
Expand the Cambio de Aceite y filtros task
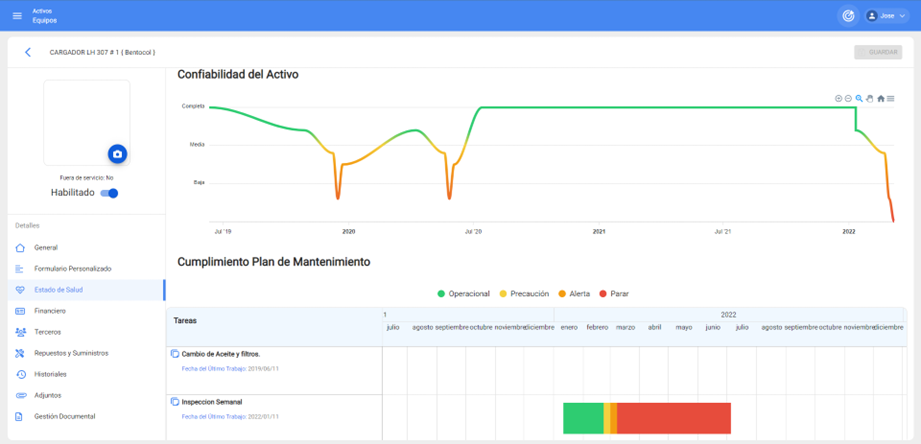[175, 354]
